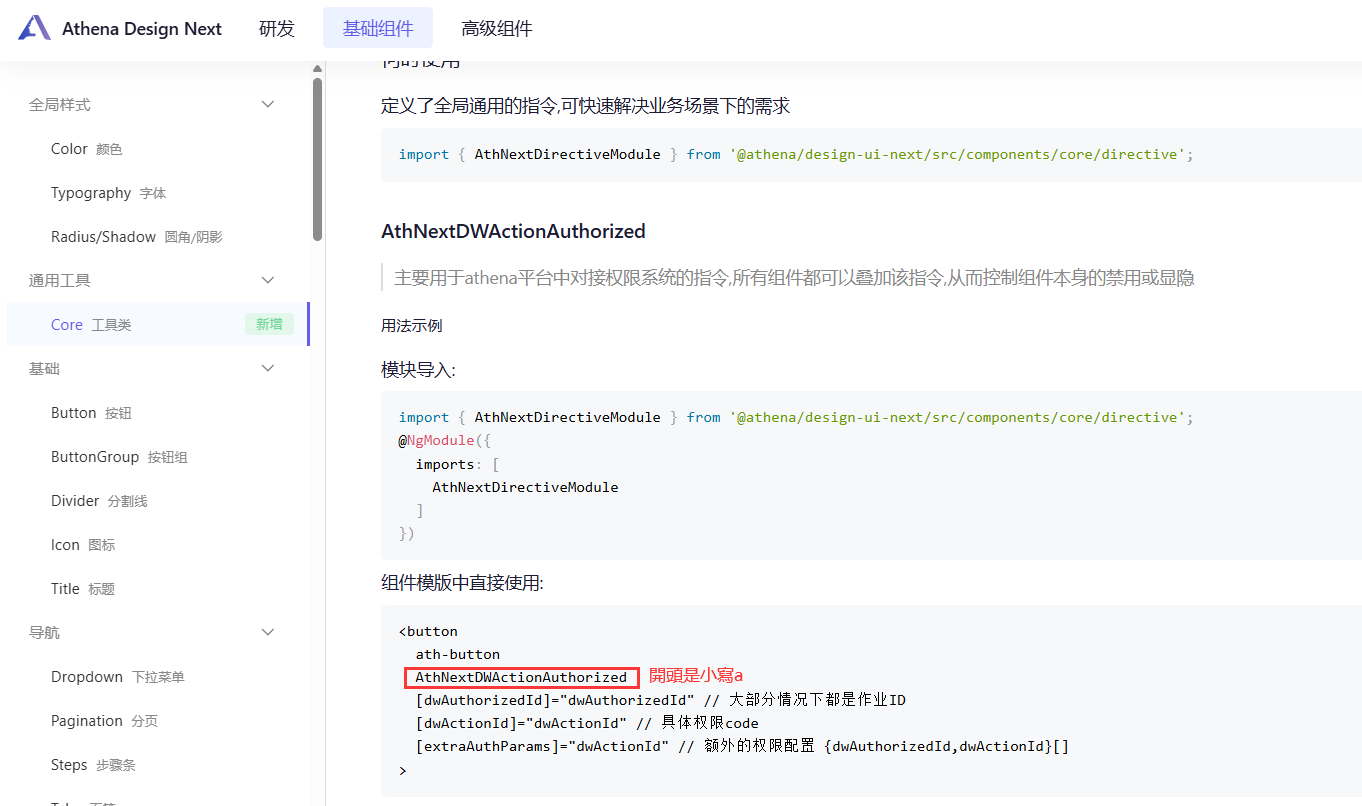Click the <button opening tag code line
The width and height of the screenshot is (1362, 806).
pos(428,631)
